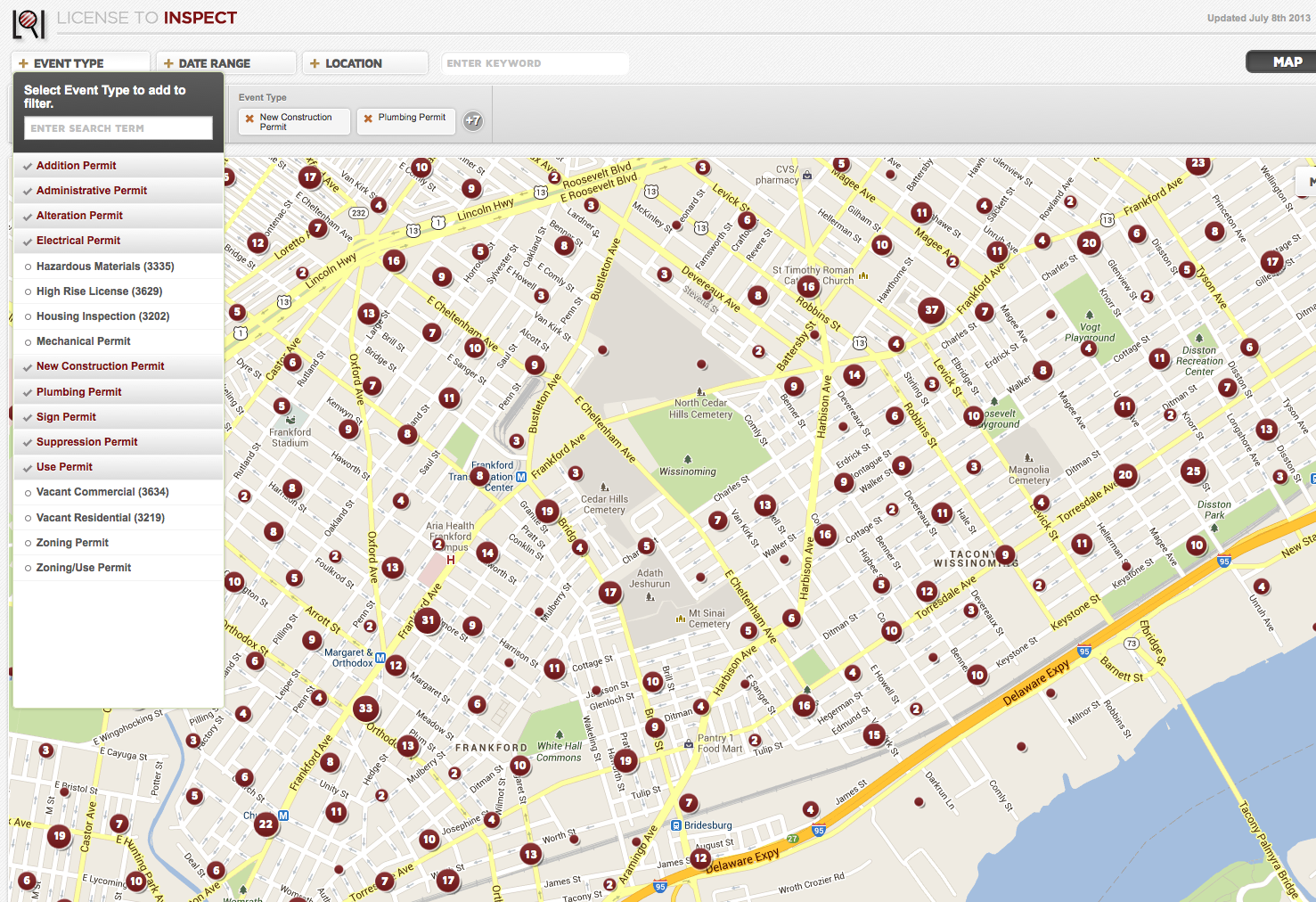Uncheck the Addition Permit event type
Image resolution: width=1316 pixels, height=902 pixels.
coord(76,166)
